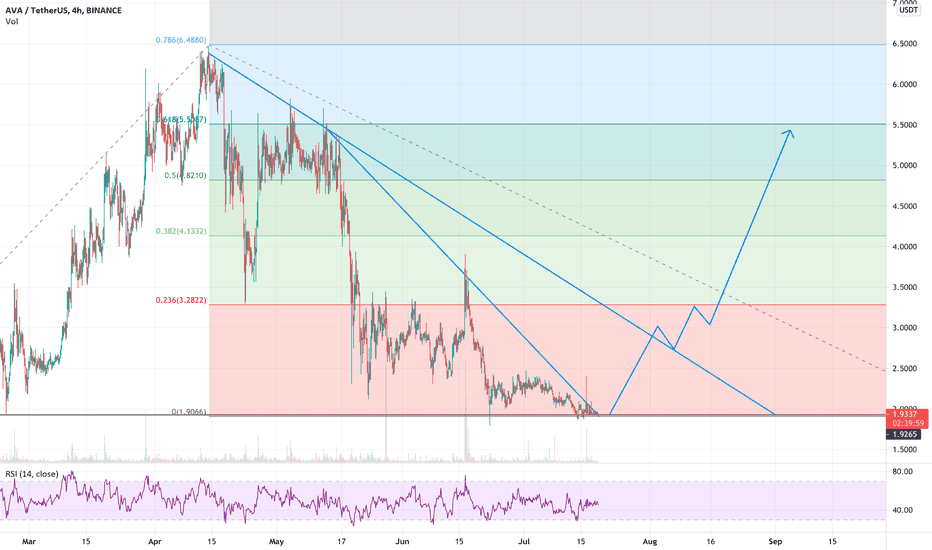Click 2.5000 on the price axis
Viewport: 932px width, 550px height.
[904, 369]
